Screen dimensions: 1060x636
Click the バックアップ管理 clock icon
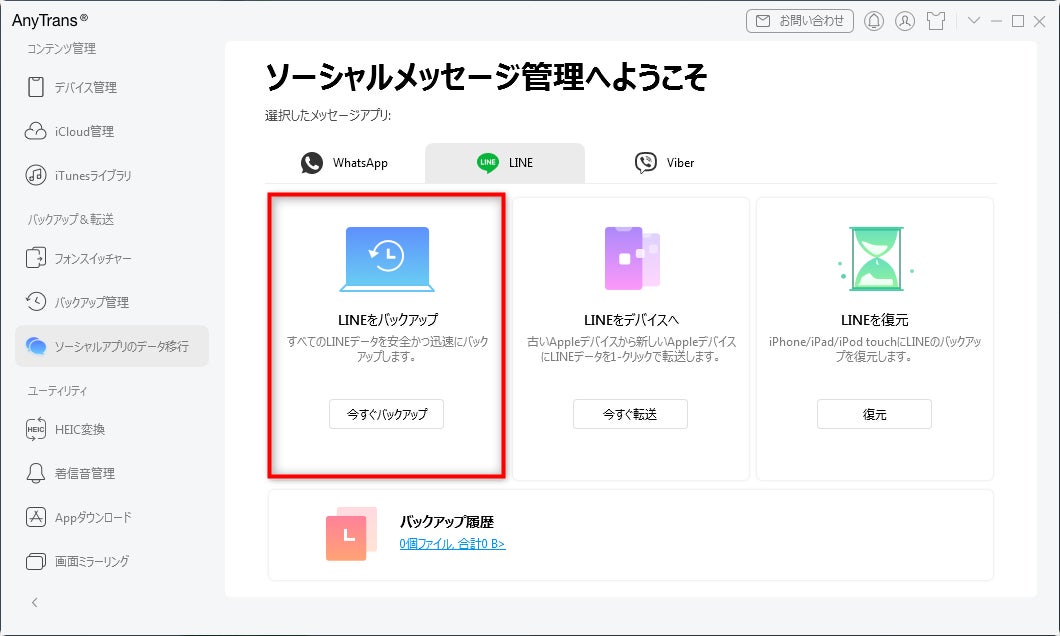(x=36, y=301)
